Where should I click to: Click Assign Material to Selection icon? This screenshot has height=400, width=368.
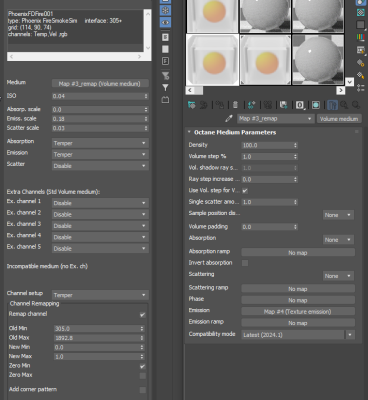[219, 105]
